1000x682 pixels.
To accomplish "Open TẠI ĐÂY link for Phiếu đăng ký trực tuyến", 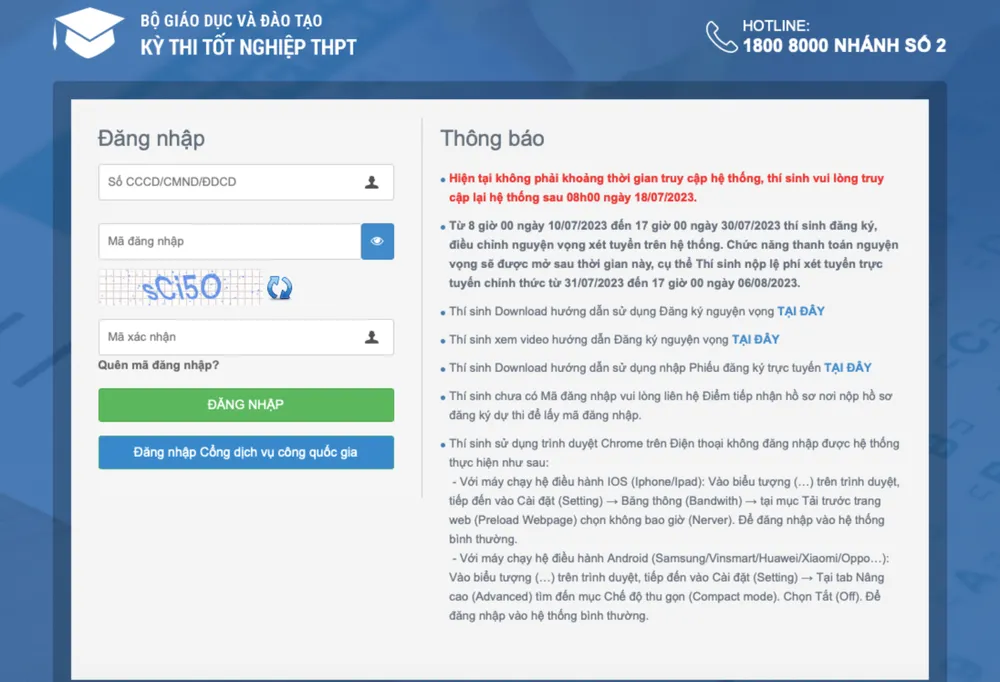I will tap(847, 368).
